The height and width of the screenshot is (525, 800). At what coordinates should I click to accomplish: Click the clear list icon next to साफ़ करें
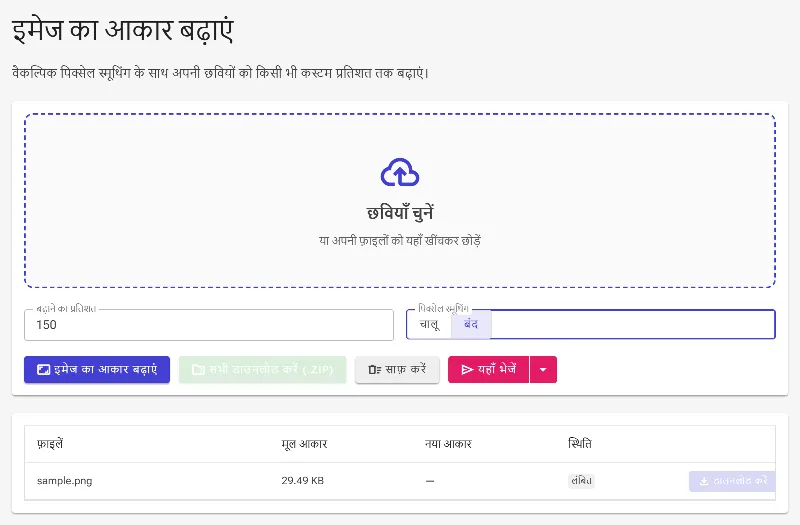coord(374,369)
